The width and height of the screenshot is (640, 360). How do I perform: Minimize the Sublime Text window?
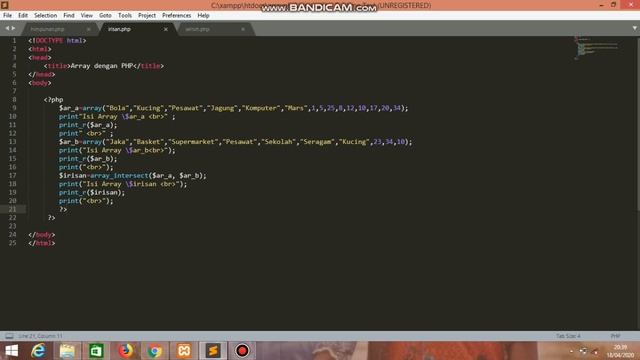click(x=601, y=5)
